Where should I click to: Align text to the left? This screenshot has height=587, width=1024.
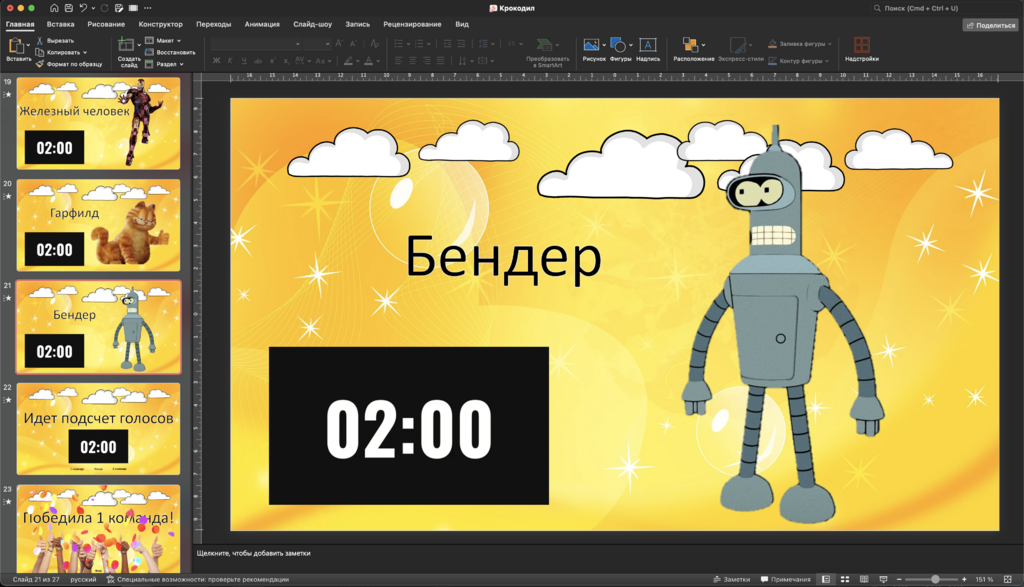point(398,61)
